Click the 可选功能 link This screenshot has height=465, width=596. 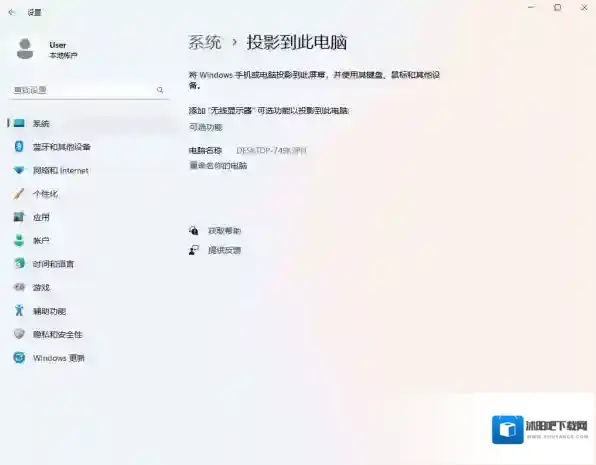tap(206, 127)
